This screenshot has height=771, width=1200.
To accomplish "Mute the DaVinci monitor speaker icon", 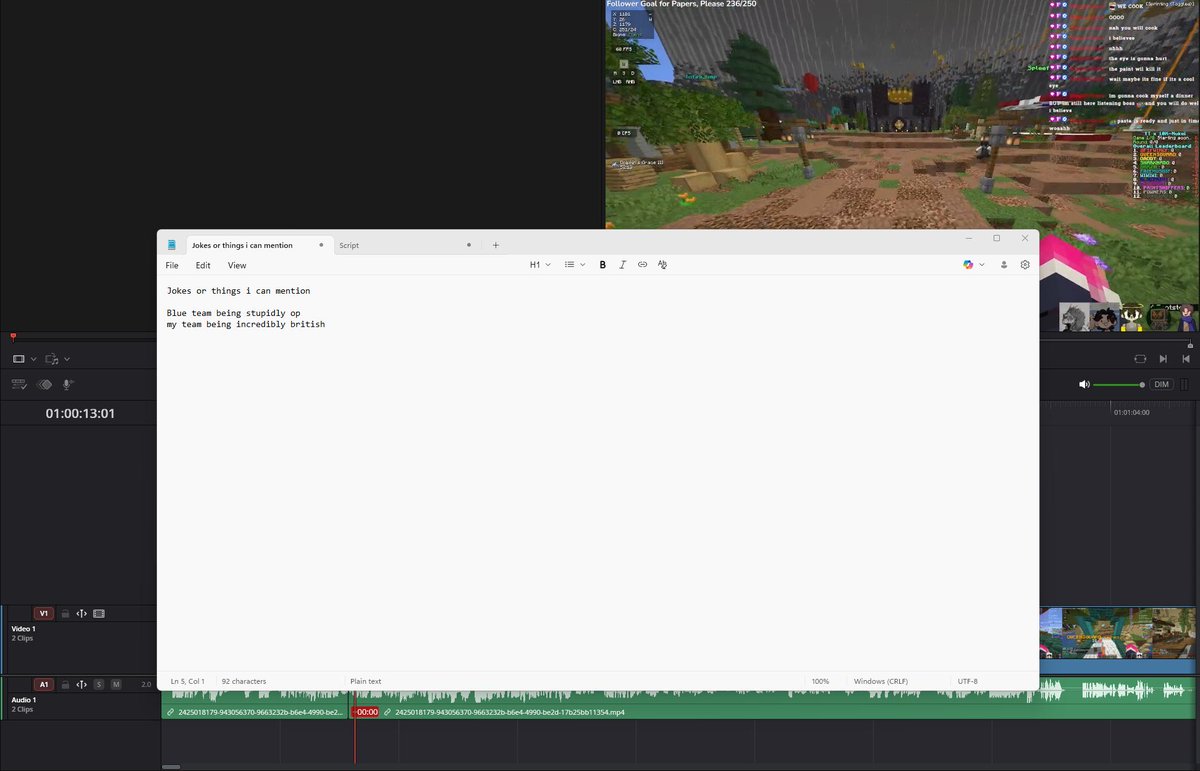I will 1084,384.
